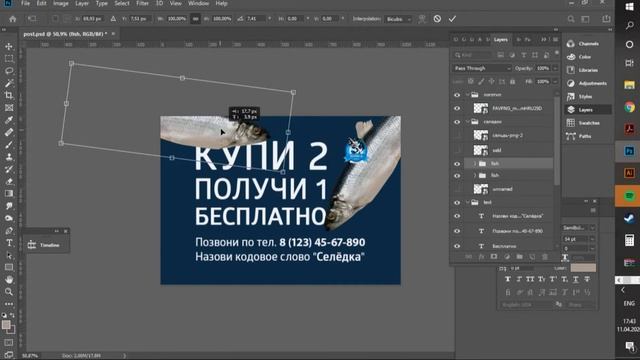This screenshot has width=640, height=360.
Task: Open the Filter menu
Action: click(142, 3)
